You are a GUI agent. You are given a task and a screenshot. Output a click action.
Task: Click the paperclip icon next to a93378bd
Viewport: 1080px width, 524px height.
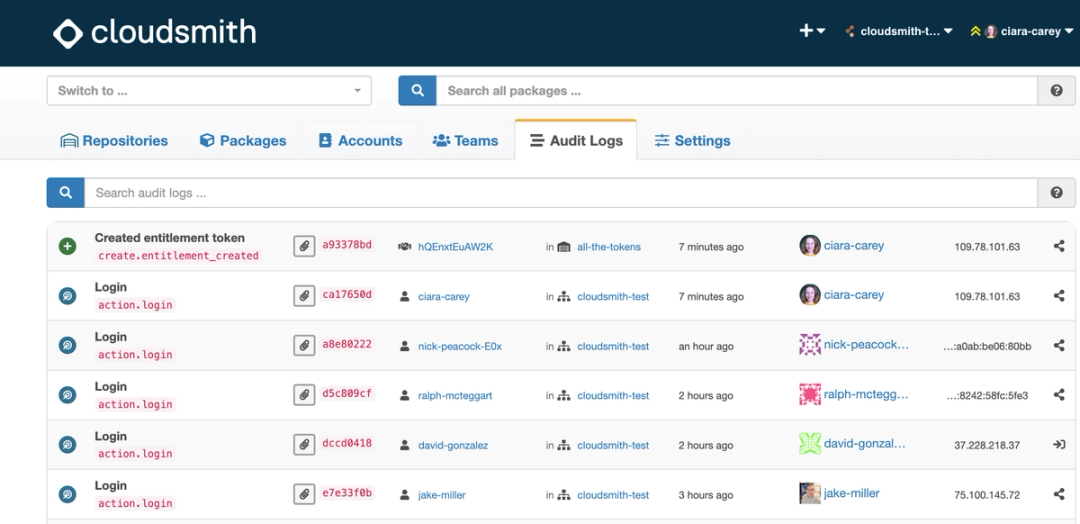304,247
